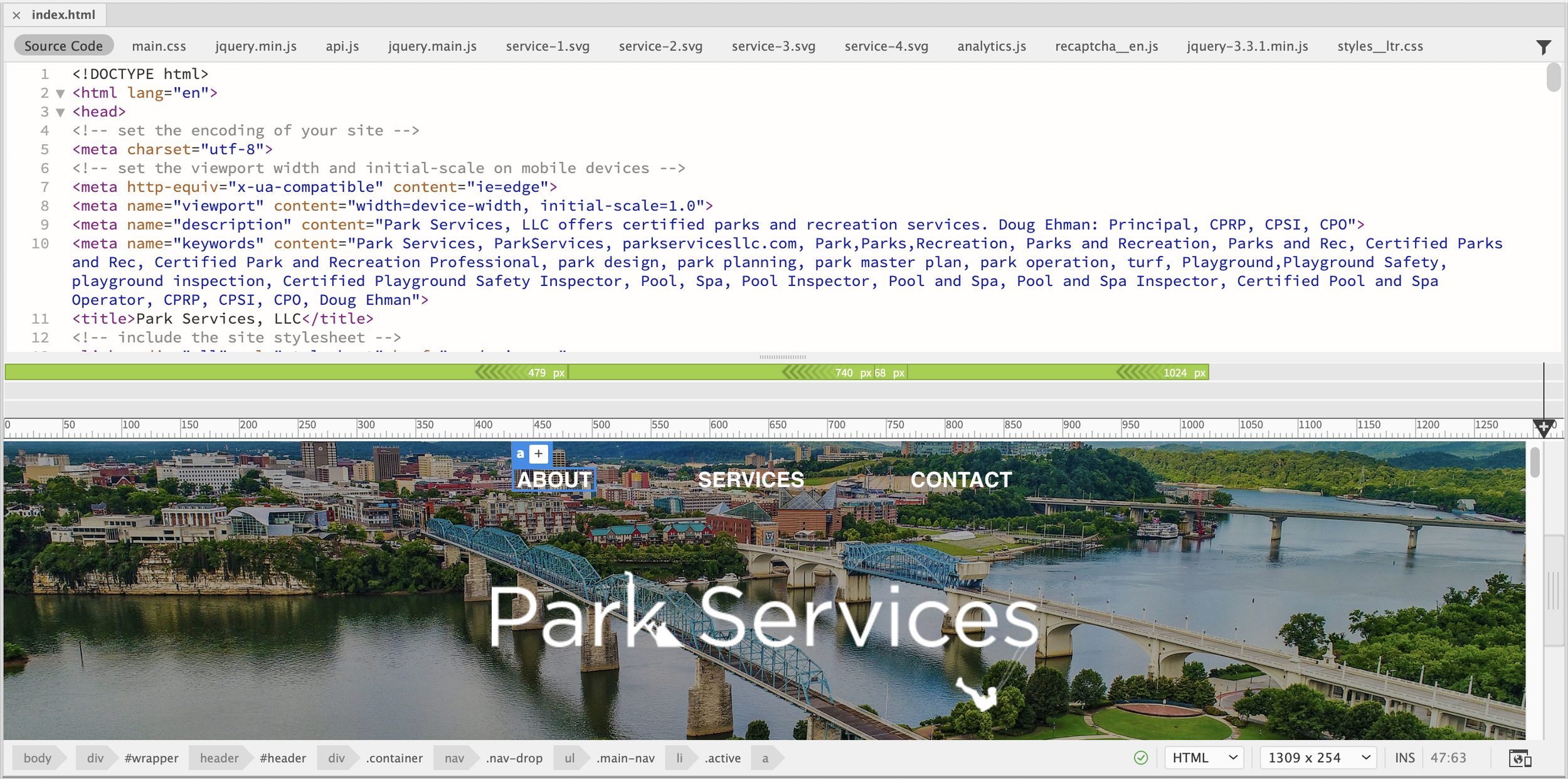
Task: Click the plus icon next to the 'a' element badge
Action: coord(539,453)
